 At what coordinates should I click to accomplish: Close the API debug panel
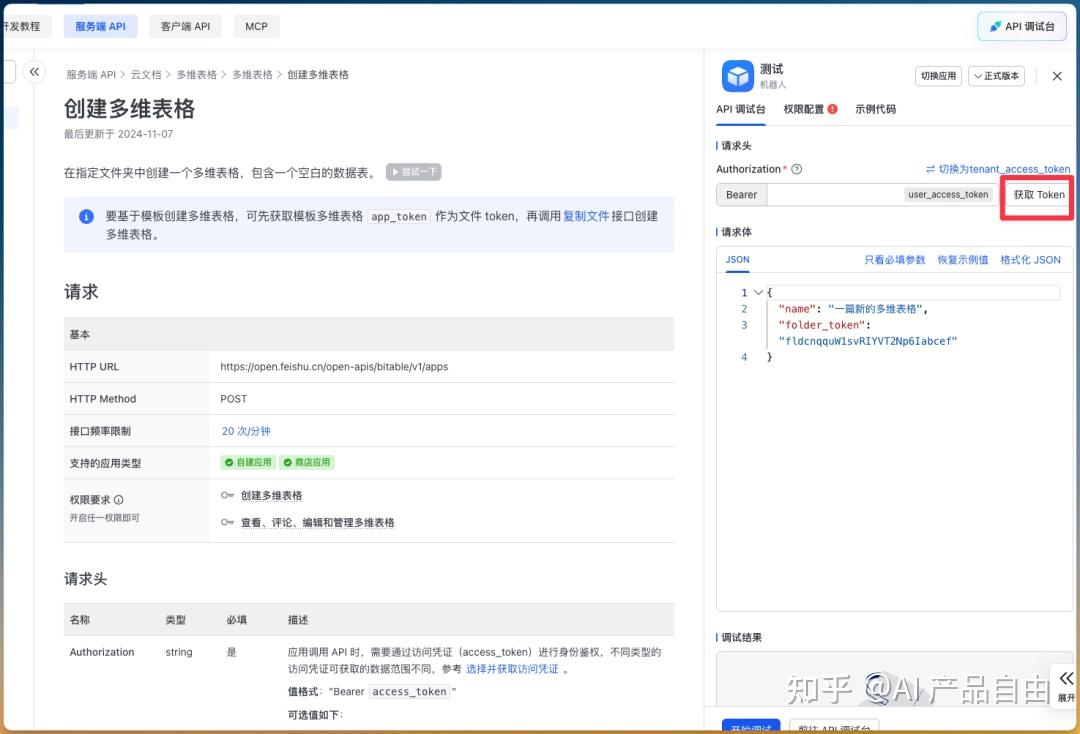click(x=1057, y=76)
